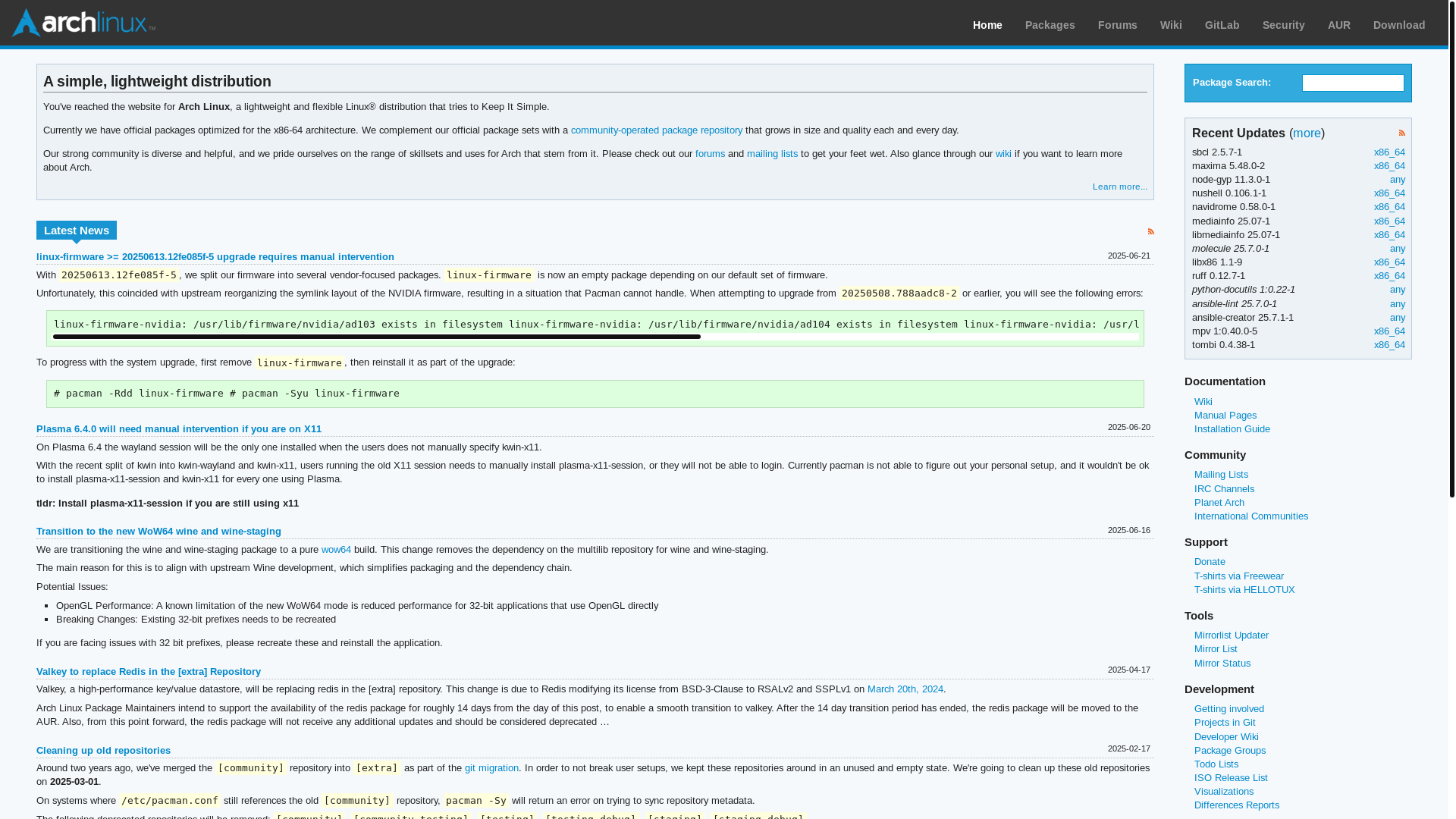The width and height of the screenshot is (1456, 819).
Task: Open the Latest News RSS feed icon
Action: coord(1150,231)
